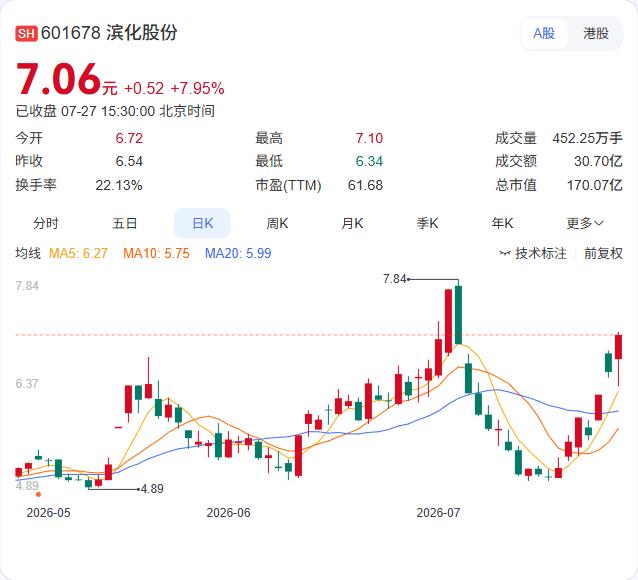Click the stock title 601678 滨化股份
This screenshot has width=638, height=580.
click(x=109, y=33)
